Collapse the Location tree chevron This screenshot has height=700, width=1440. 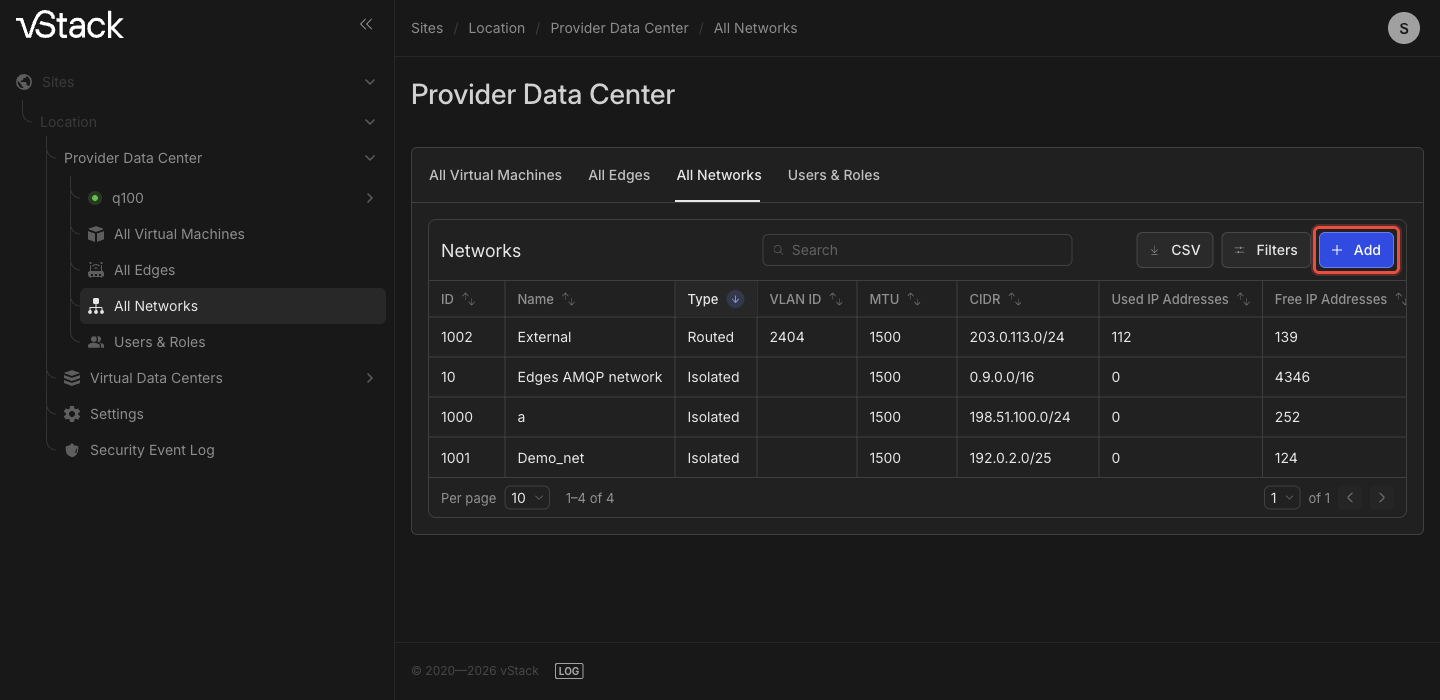pos(370,122)
